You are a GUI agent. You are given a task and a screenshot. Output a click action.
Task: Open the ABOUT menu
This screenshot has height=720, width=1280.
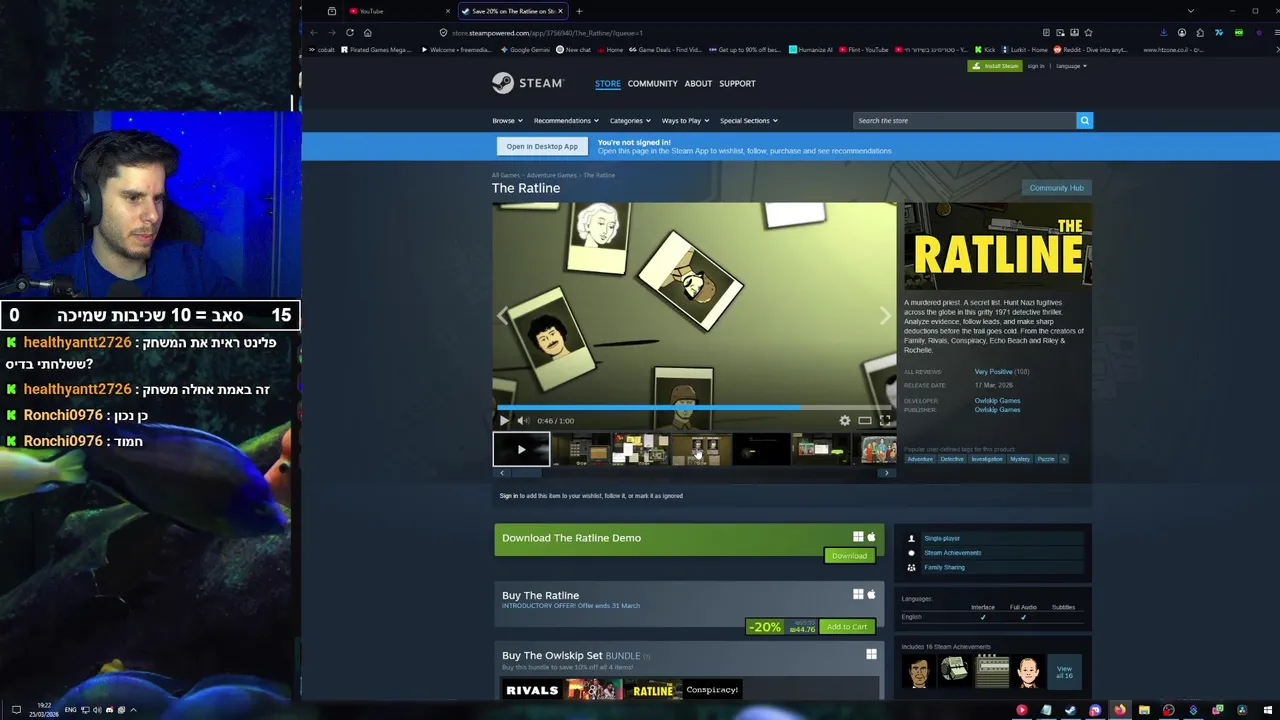tap(698, 84)
